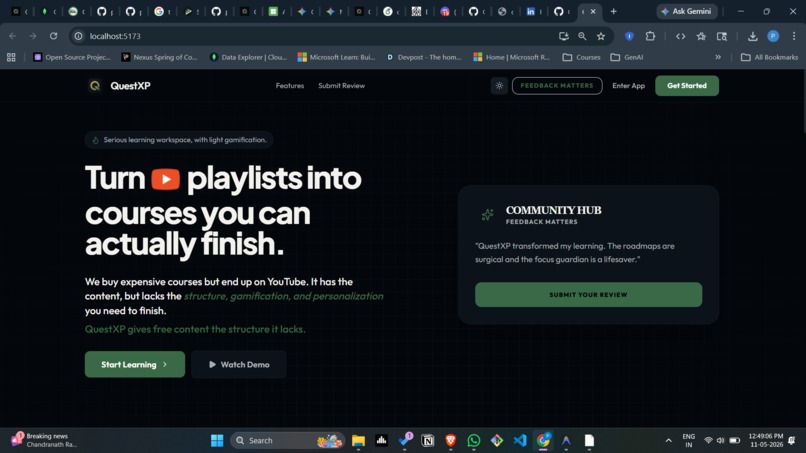The width and height of the screenshot is (806, 453).
Task: Expand the Courses bookmark folder
Action: pos(581,57)
